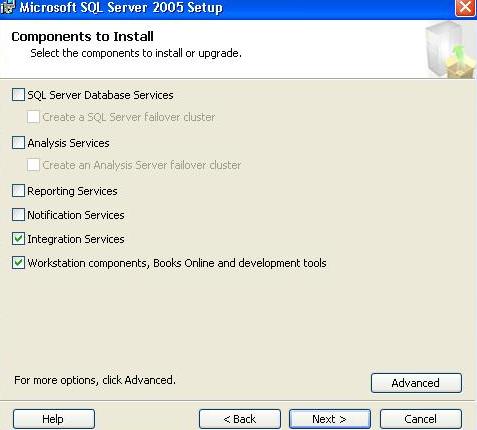
Task: Proceed with the Next button
Action: pyautogui.click(x=330, y=419)
